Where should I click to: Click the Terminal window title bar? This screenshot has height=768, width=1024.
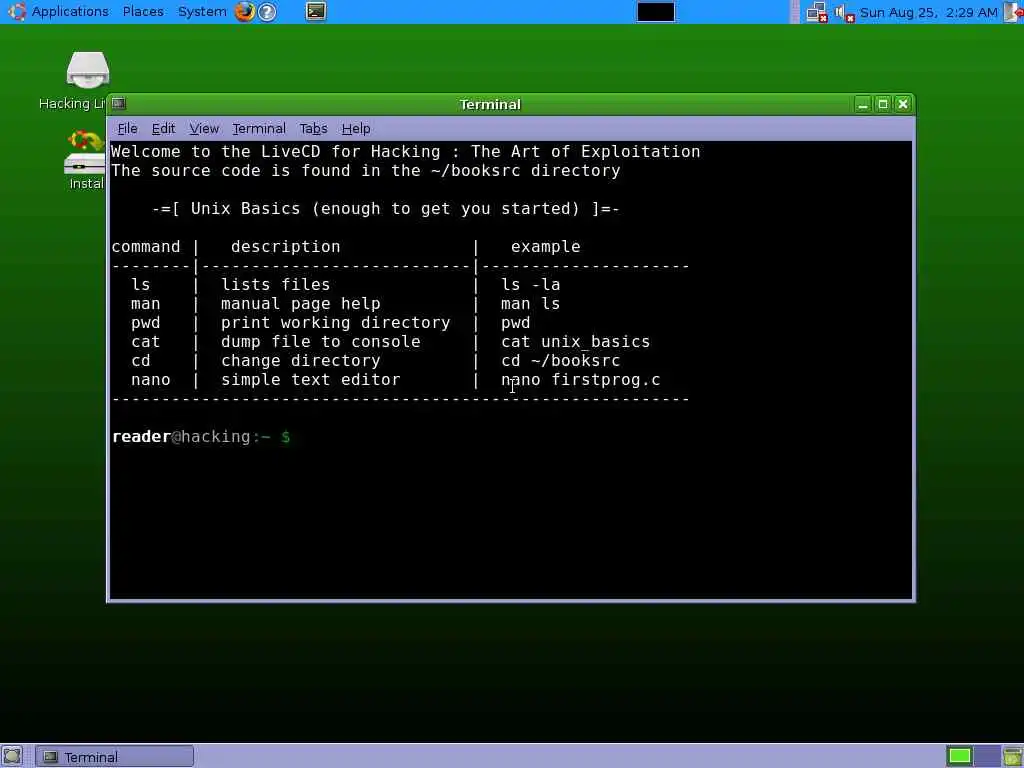coord(490,104)
